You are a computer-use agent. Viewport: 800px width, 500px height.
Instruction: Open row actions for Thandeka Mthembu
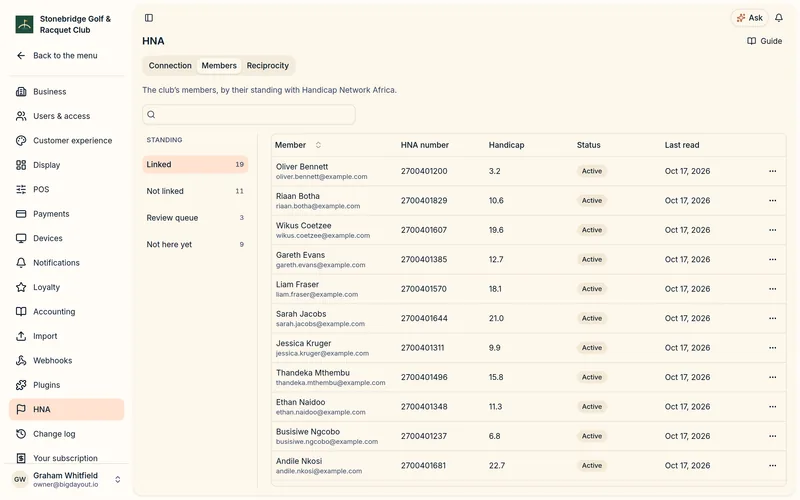coord(772,378)
